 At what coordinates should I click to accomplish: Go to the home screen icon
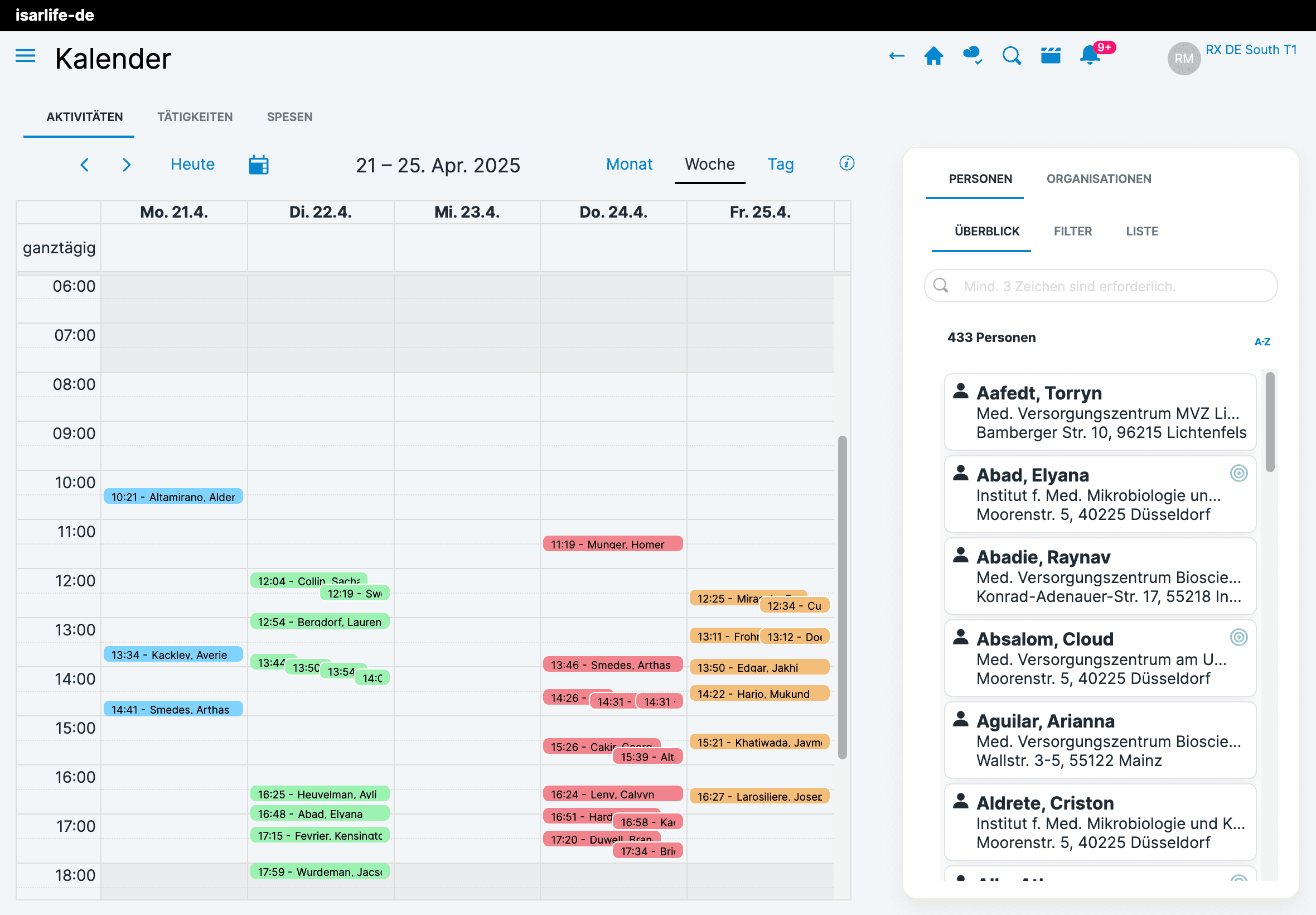[x=933, y=56]
